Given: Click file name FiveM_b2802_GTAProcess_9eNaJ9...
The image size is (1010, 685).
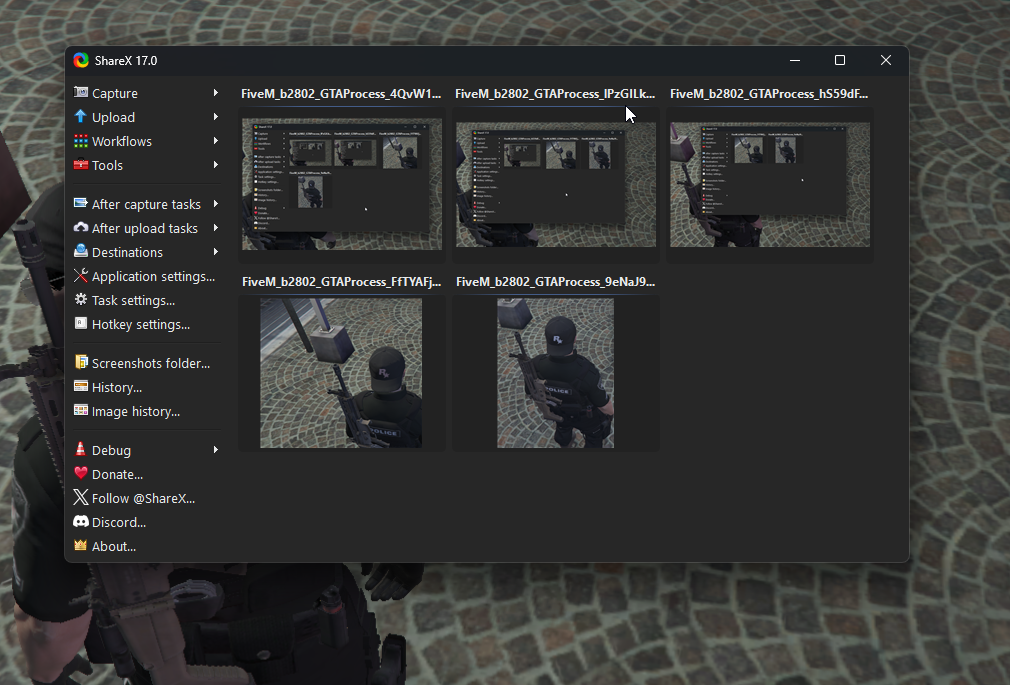Looking at the screenshot, I should click(555, 282).
